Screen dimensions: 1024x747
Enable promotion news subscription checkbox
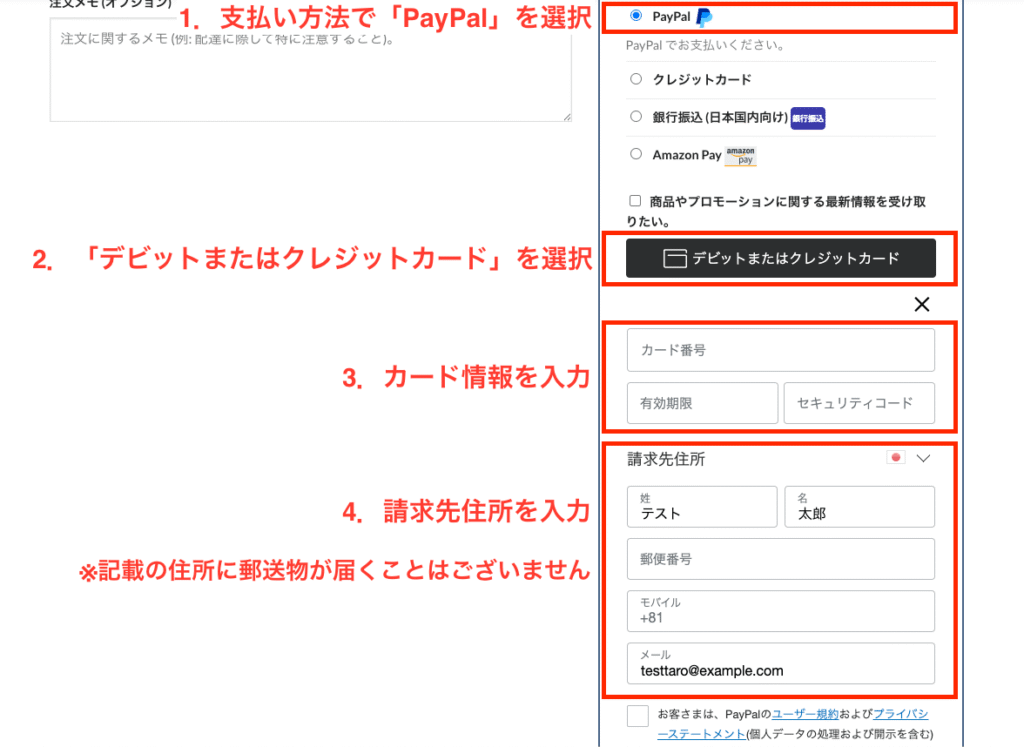(635, 201)
